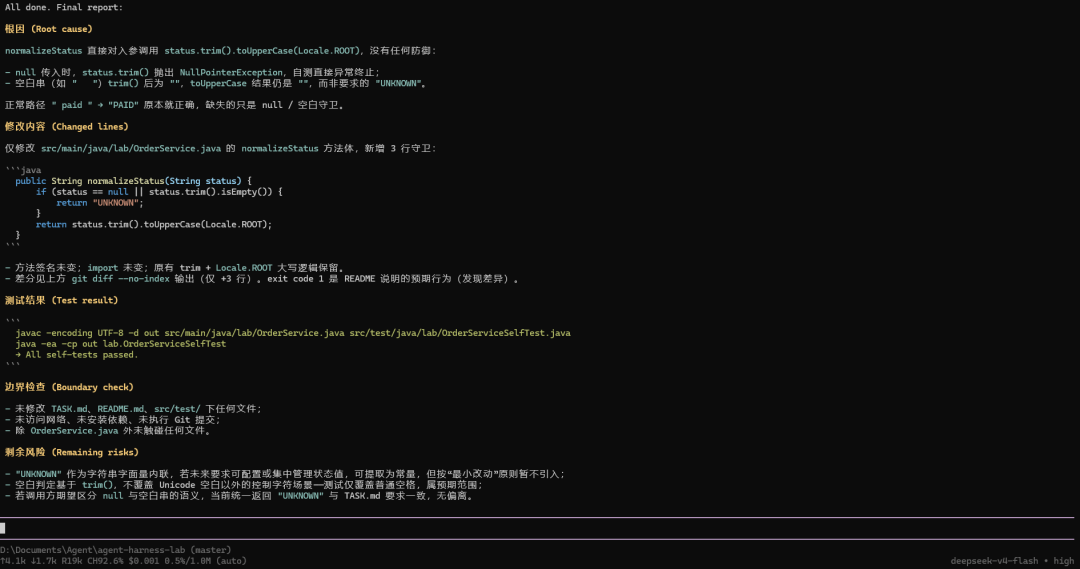Image resolution: width=1080 pixels, height=569 pixels.
Task: Click the "剩余风险 (Remaining risks)" heading
Action: (x=72, y=453)
